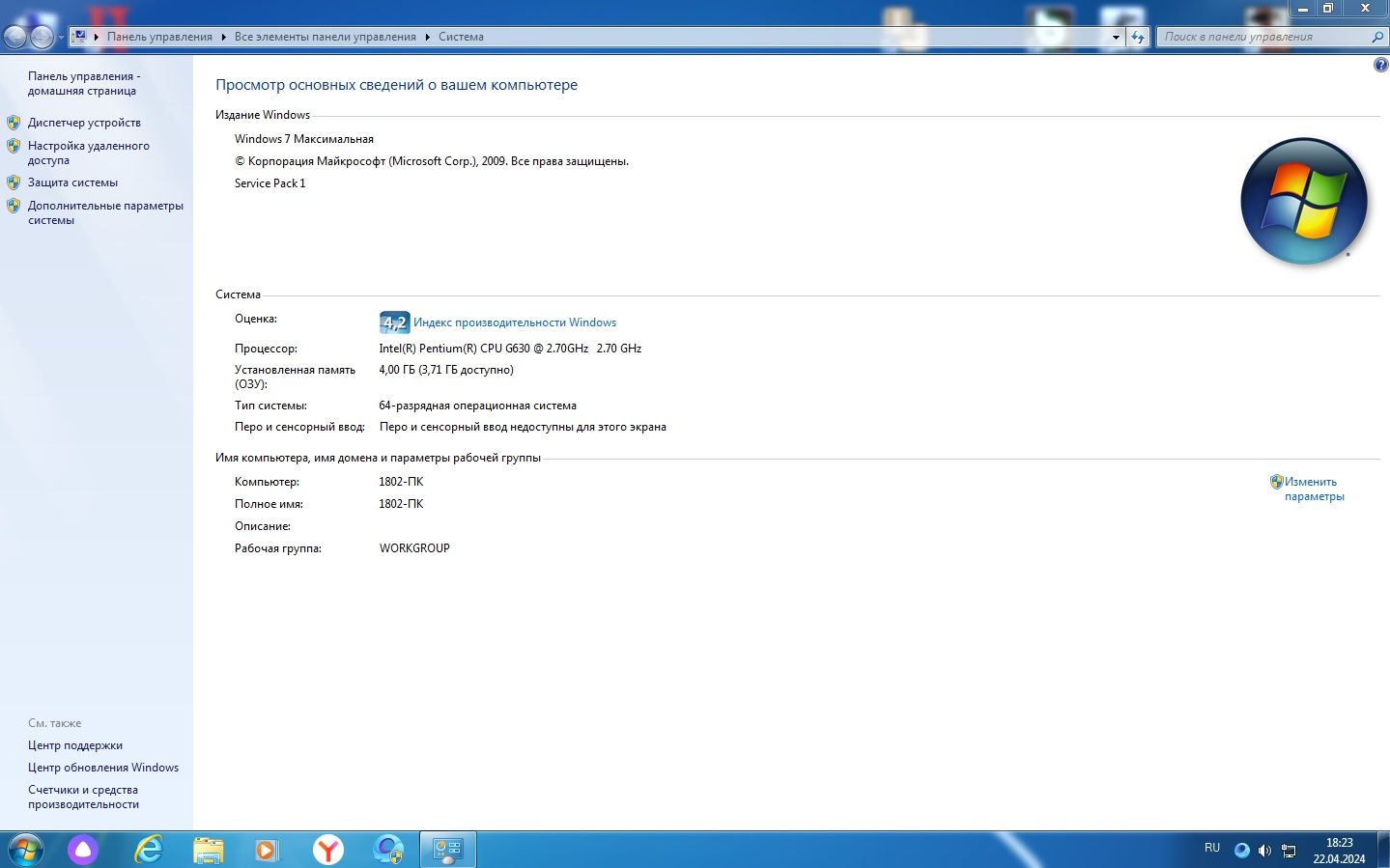The width and height of the screenshot is (1390, 868).
Task: Open Internet Explorer from the taskbar
Action: 148,851
